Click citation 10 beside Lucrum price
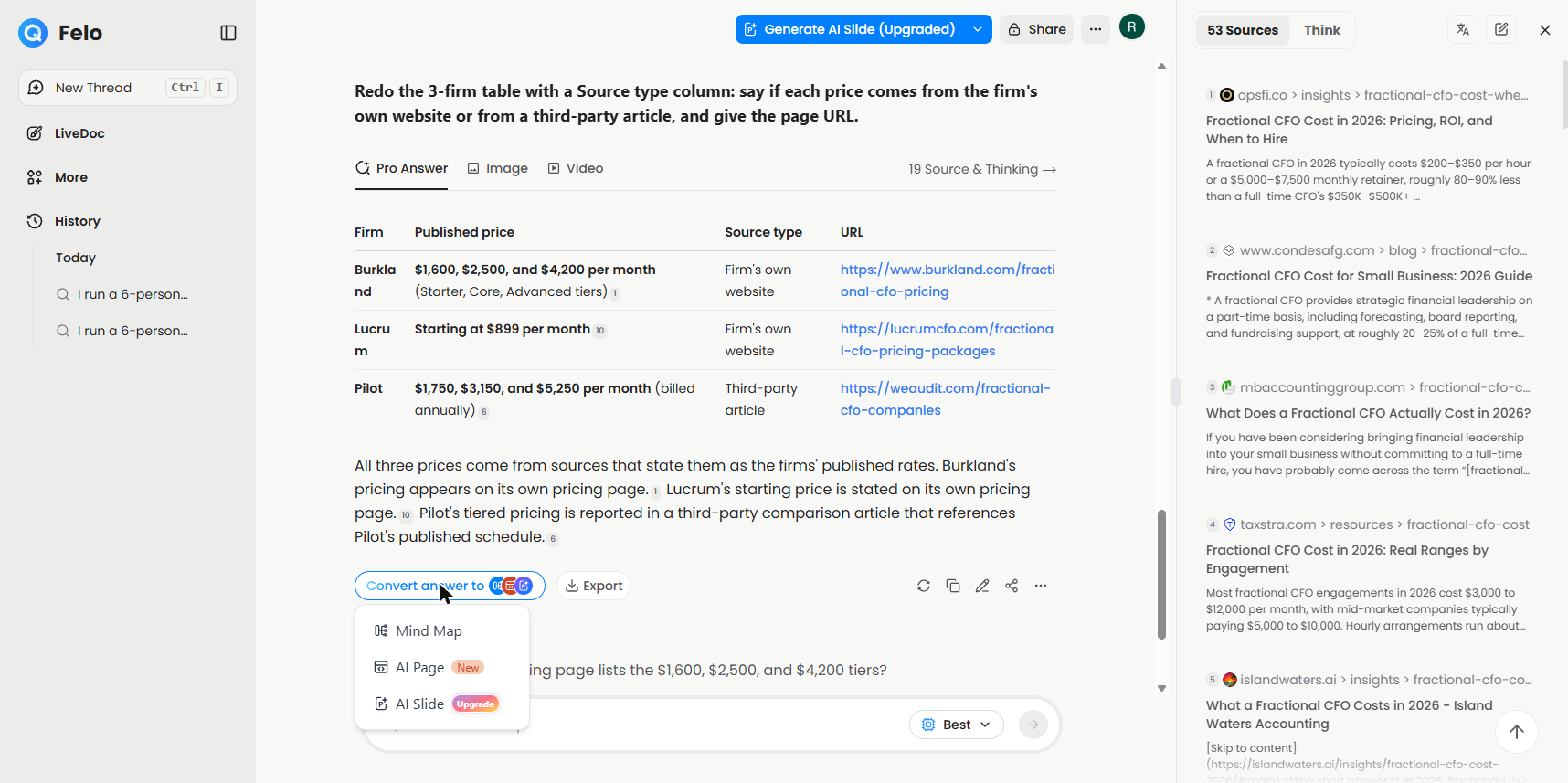This screenshot has height=783, width=1568. coord(600,331)
